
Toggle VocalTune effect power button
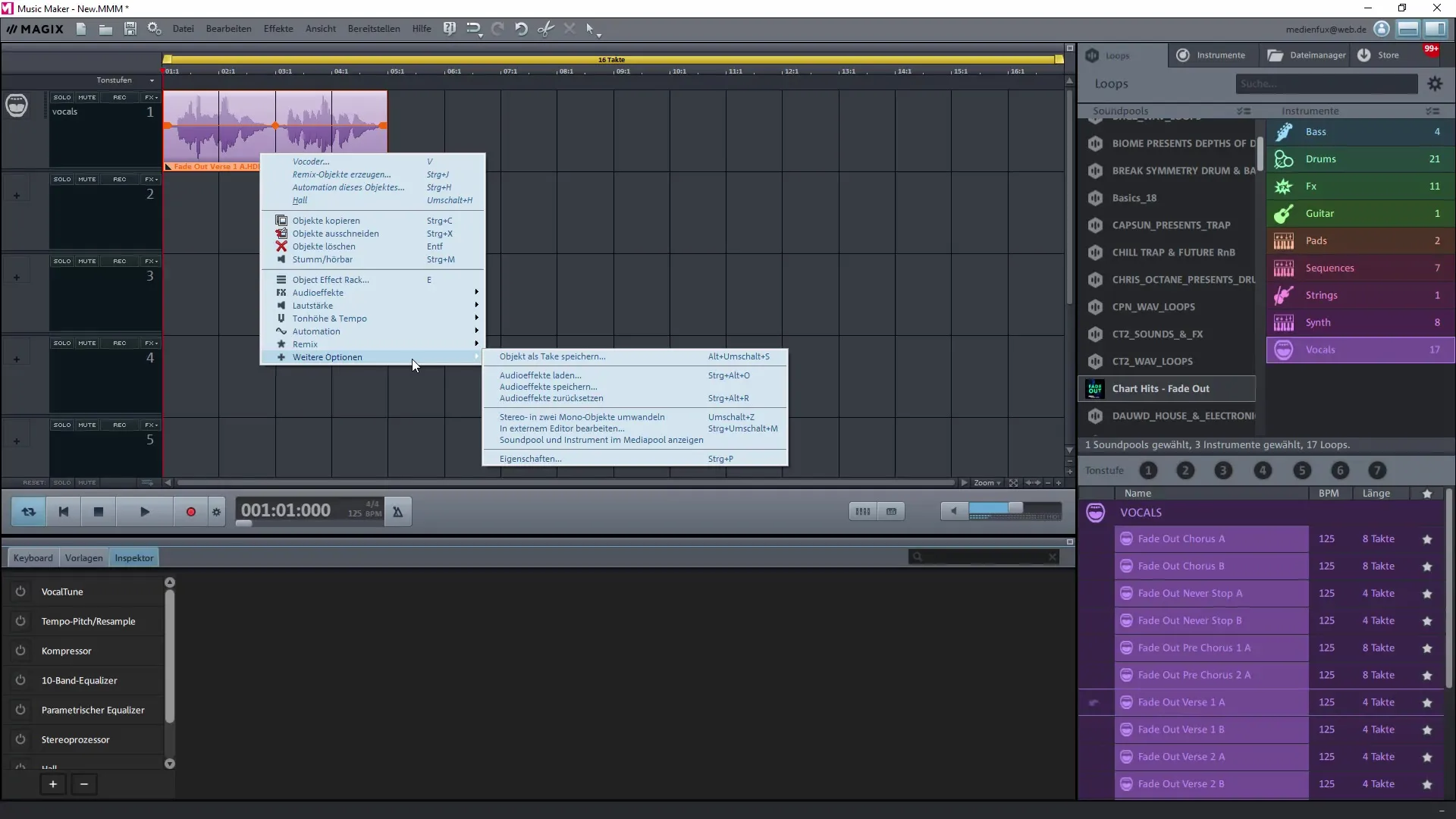coord(20,591)
